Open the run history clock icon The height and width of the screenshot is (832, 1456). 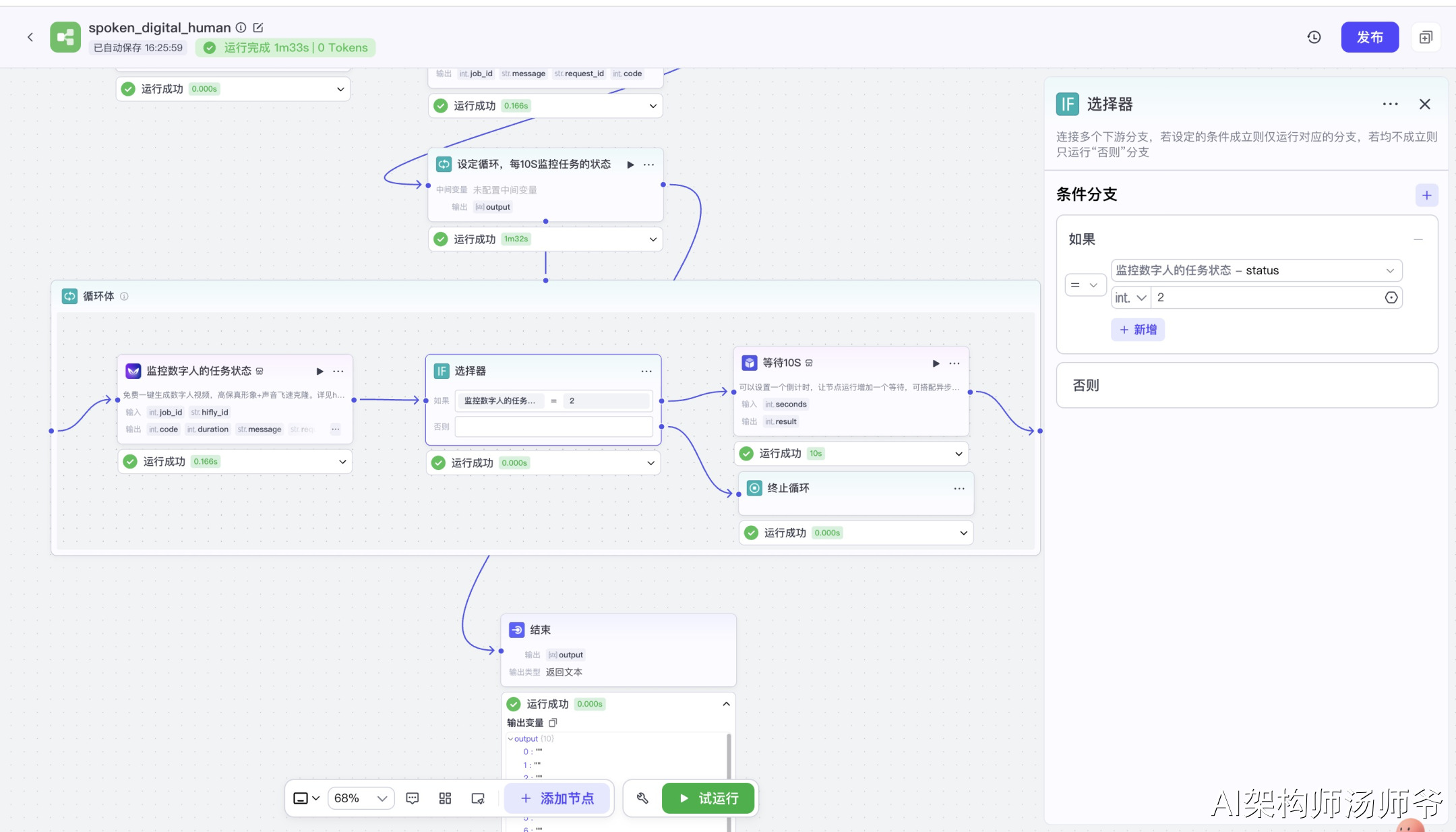[x=1314, y=37]
